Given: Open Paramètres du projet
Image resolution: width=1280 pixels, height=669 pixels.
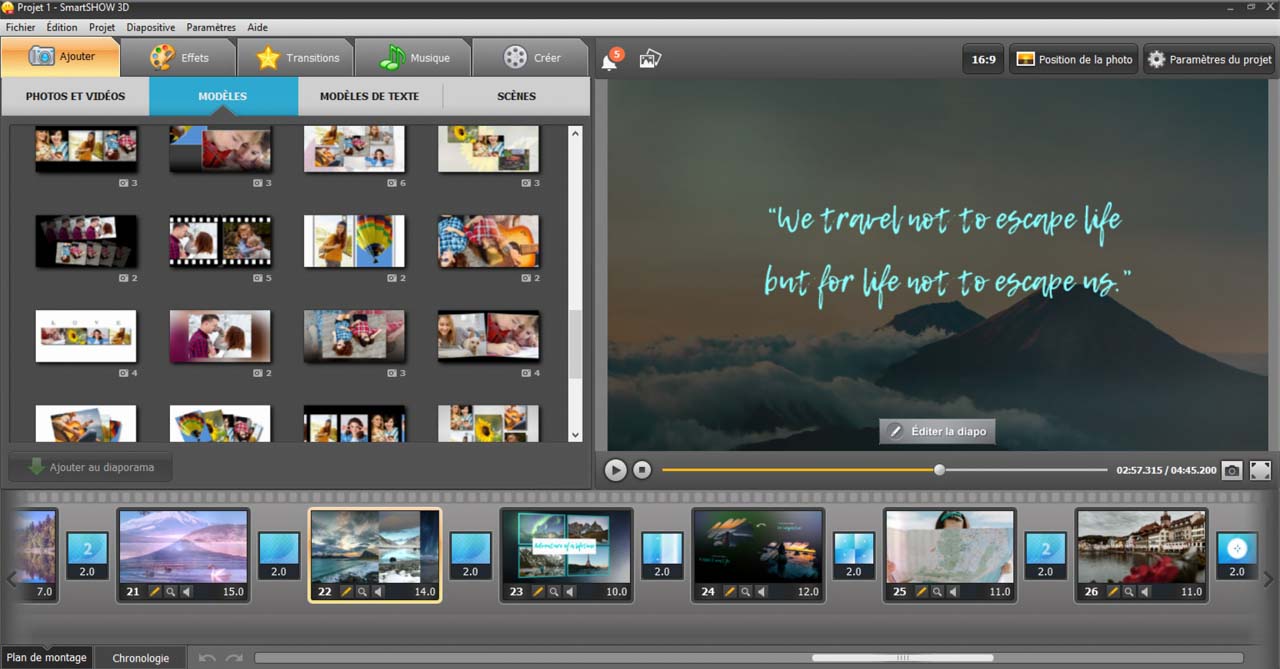Looking at the screenshot, I should (x=1209, y=59).
